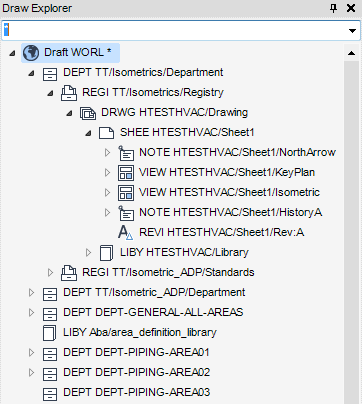Pin the Draw Explorer panel
The width and height of the screenshot is (362, 404).
[333, 8]
